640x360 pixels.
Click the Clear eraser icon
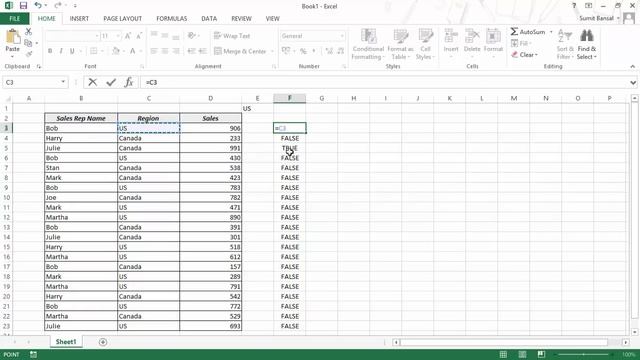click(x=515, y=55)
